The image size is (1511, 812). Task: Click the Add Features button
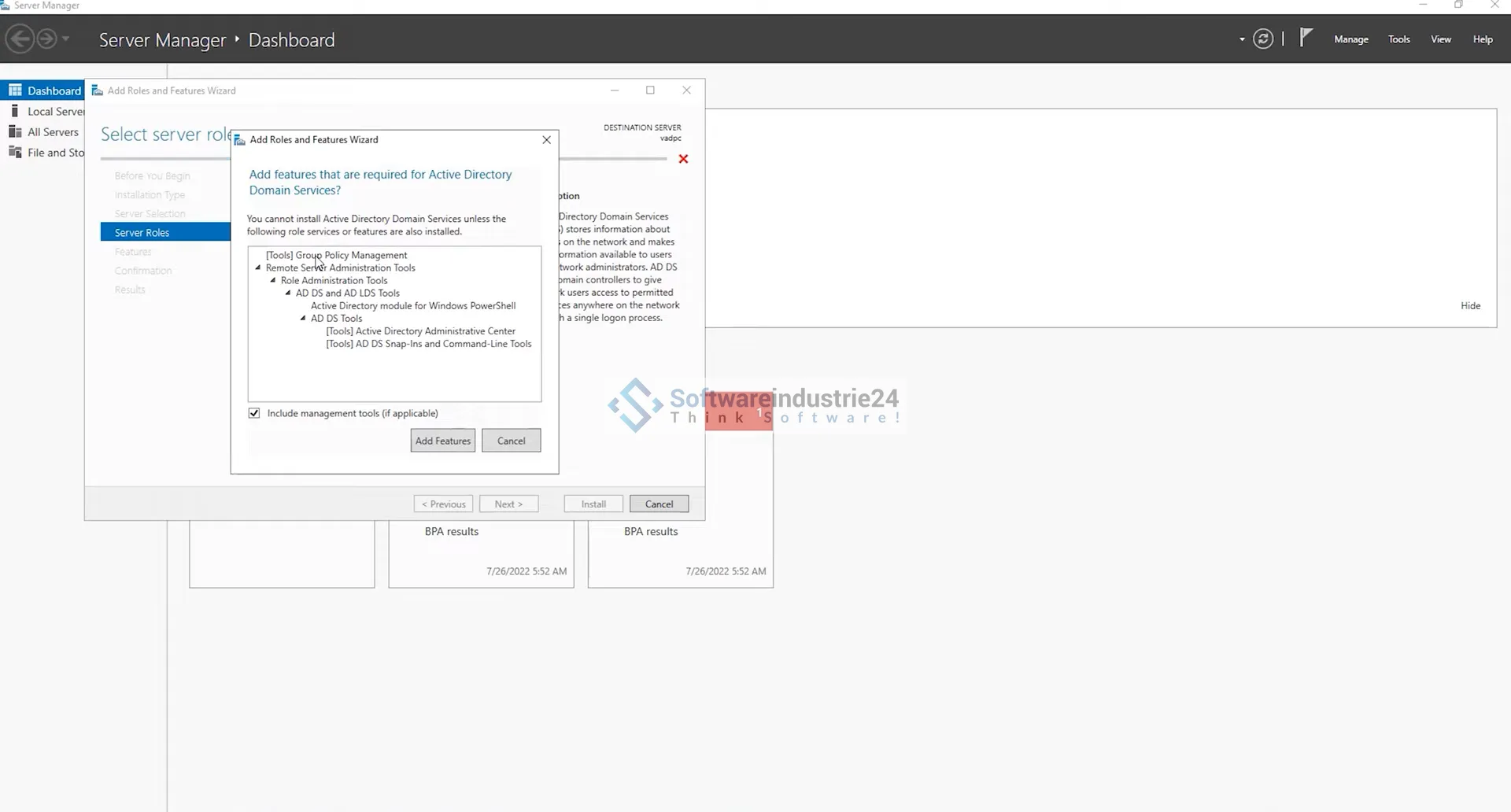(x=442, y=441)
